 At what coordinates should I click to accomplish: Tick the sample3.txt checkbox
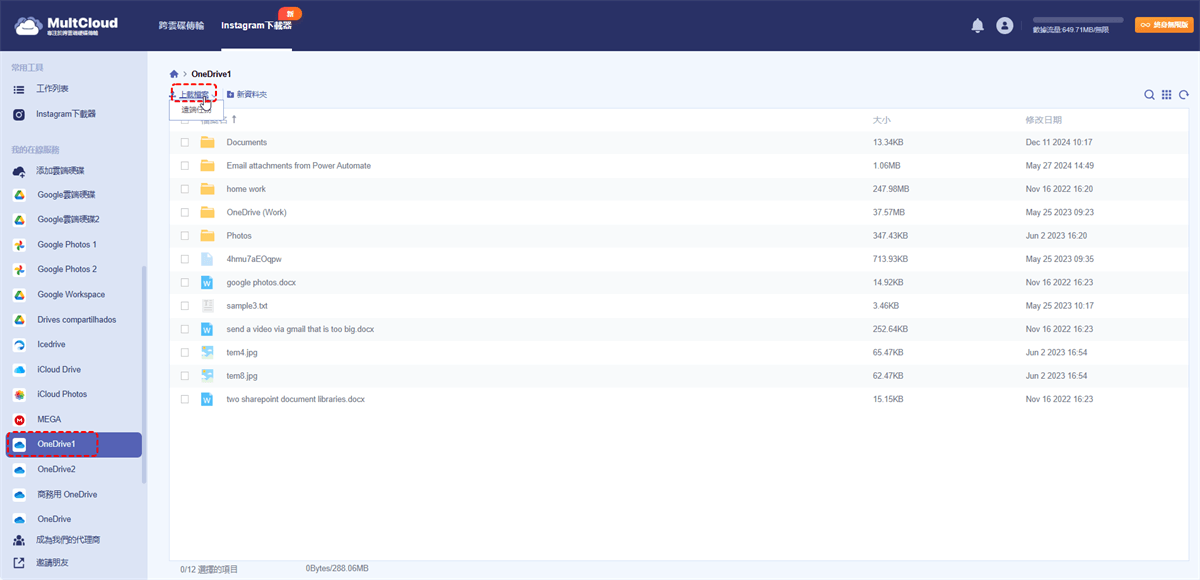(x=184, y=305)
